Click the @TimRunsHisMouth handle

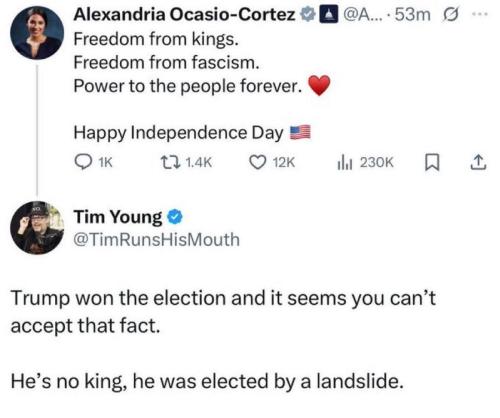(x=157, y=240)
